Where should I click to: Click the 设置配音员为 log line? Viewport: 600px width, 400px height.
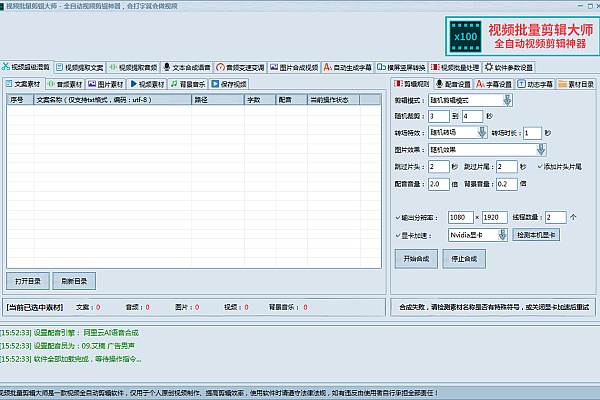point(67,346)
